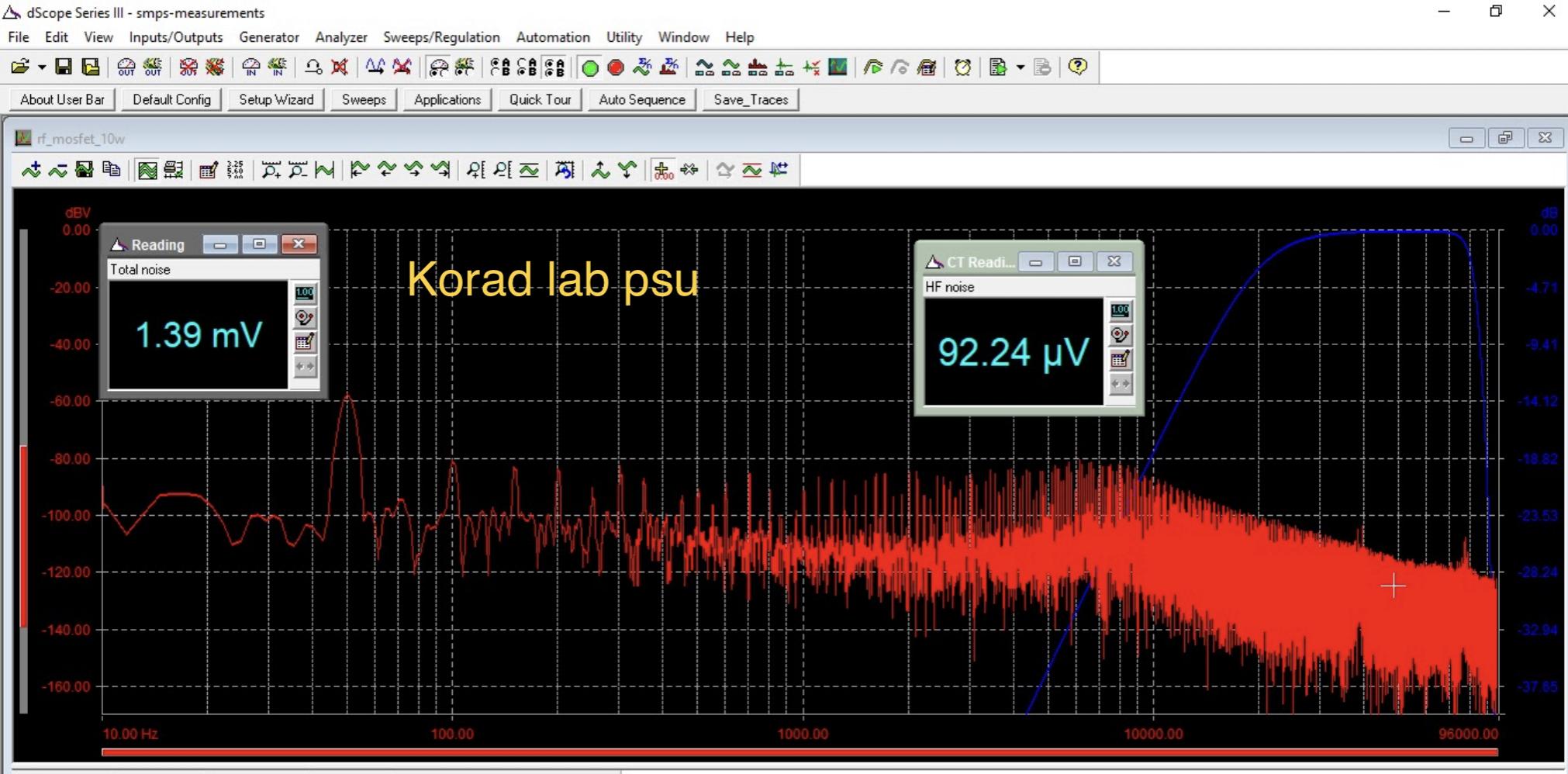Click the zoom out magnifier minus icon
1568x774 pixels.
[x=298, y=170]
